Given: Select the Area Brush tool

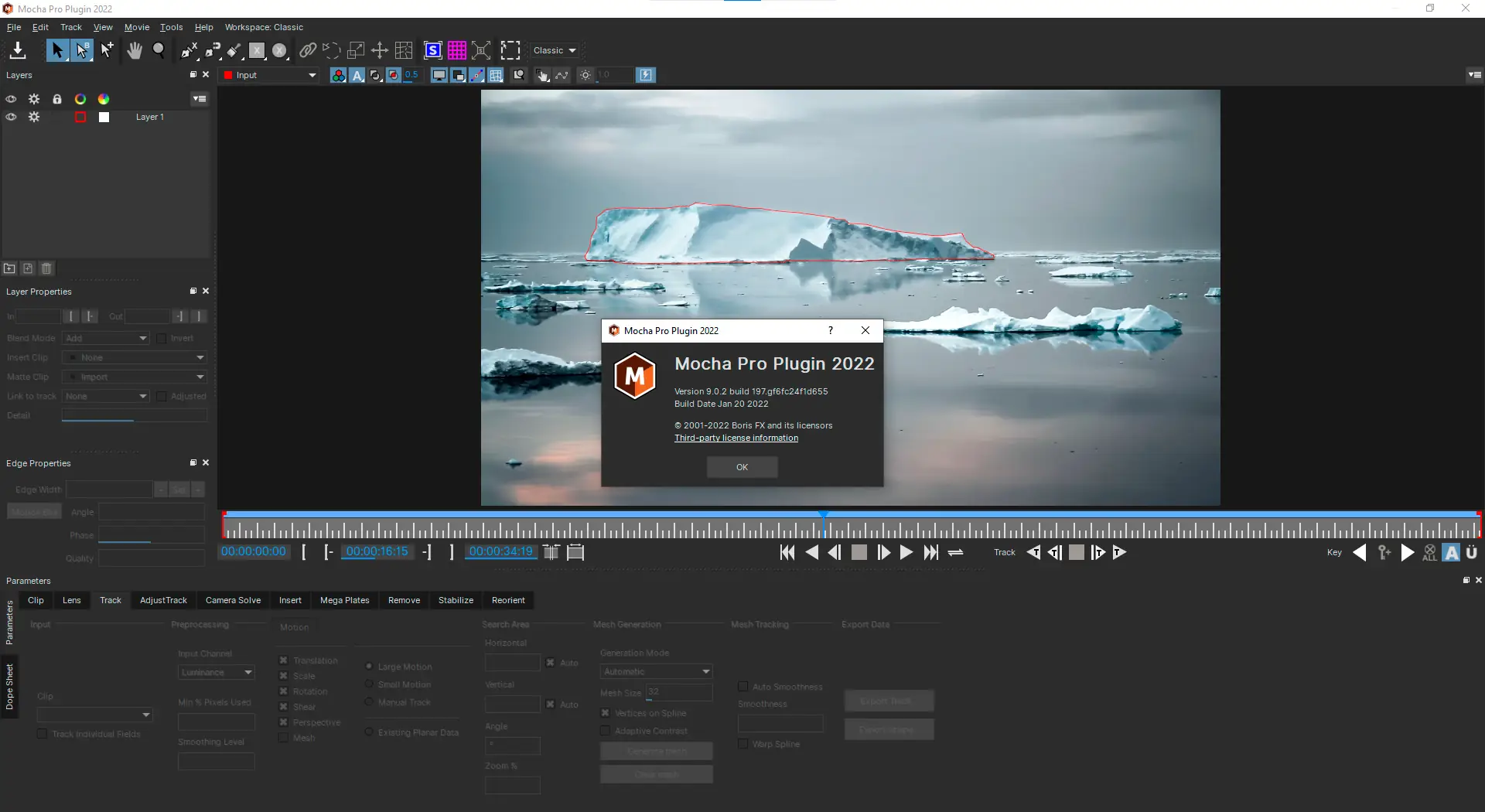Looking at the screenshot, I should [x=234, y=50].
